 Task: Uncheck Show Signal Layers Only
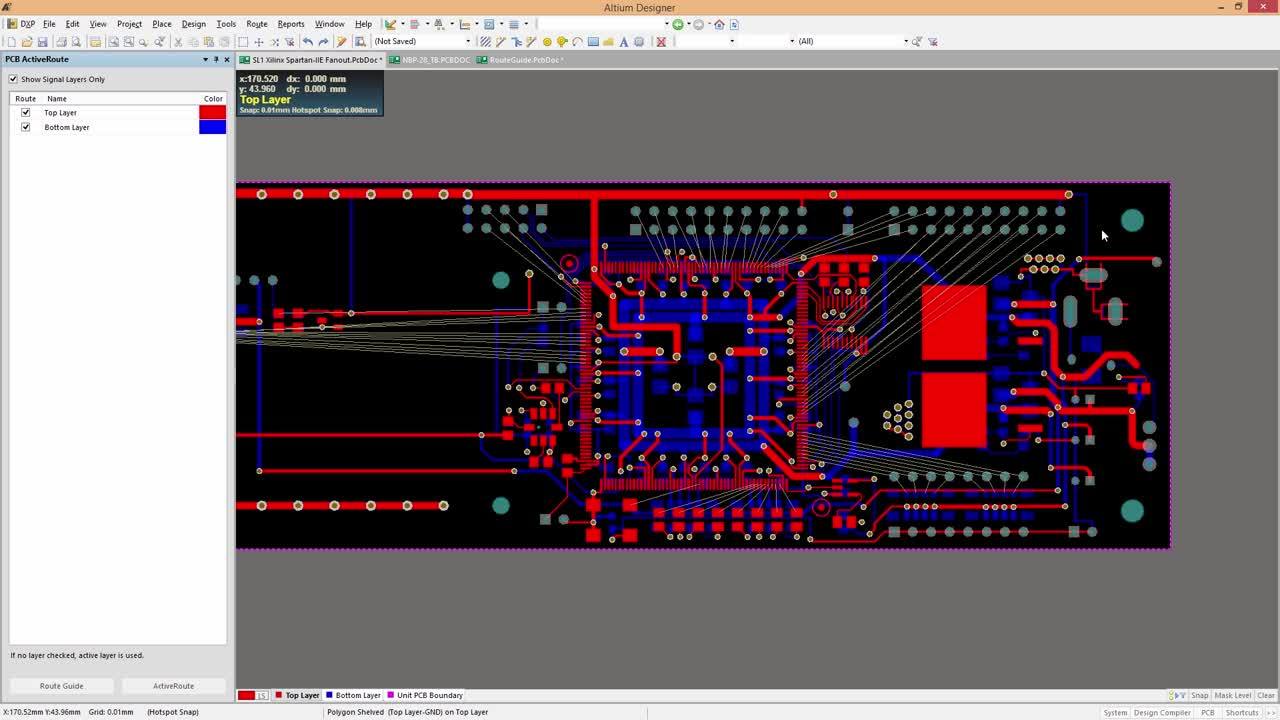(x=13, y=79)
